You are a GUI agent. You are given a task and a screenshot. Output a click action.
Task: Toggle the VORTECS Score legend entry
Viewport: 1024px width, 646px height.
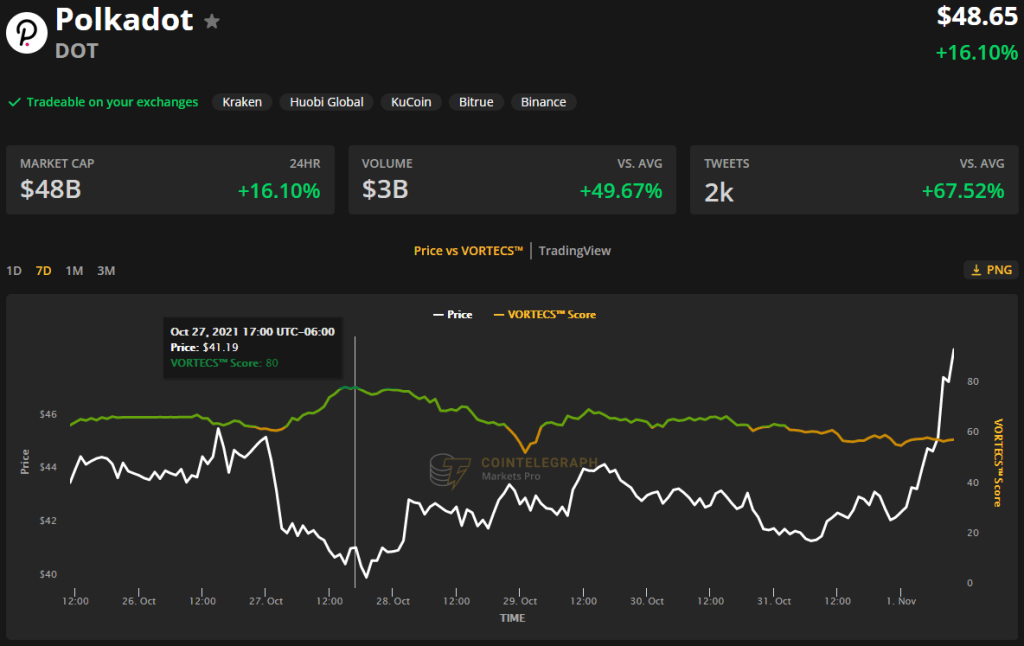tap(545, 314)
